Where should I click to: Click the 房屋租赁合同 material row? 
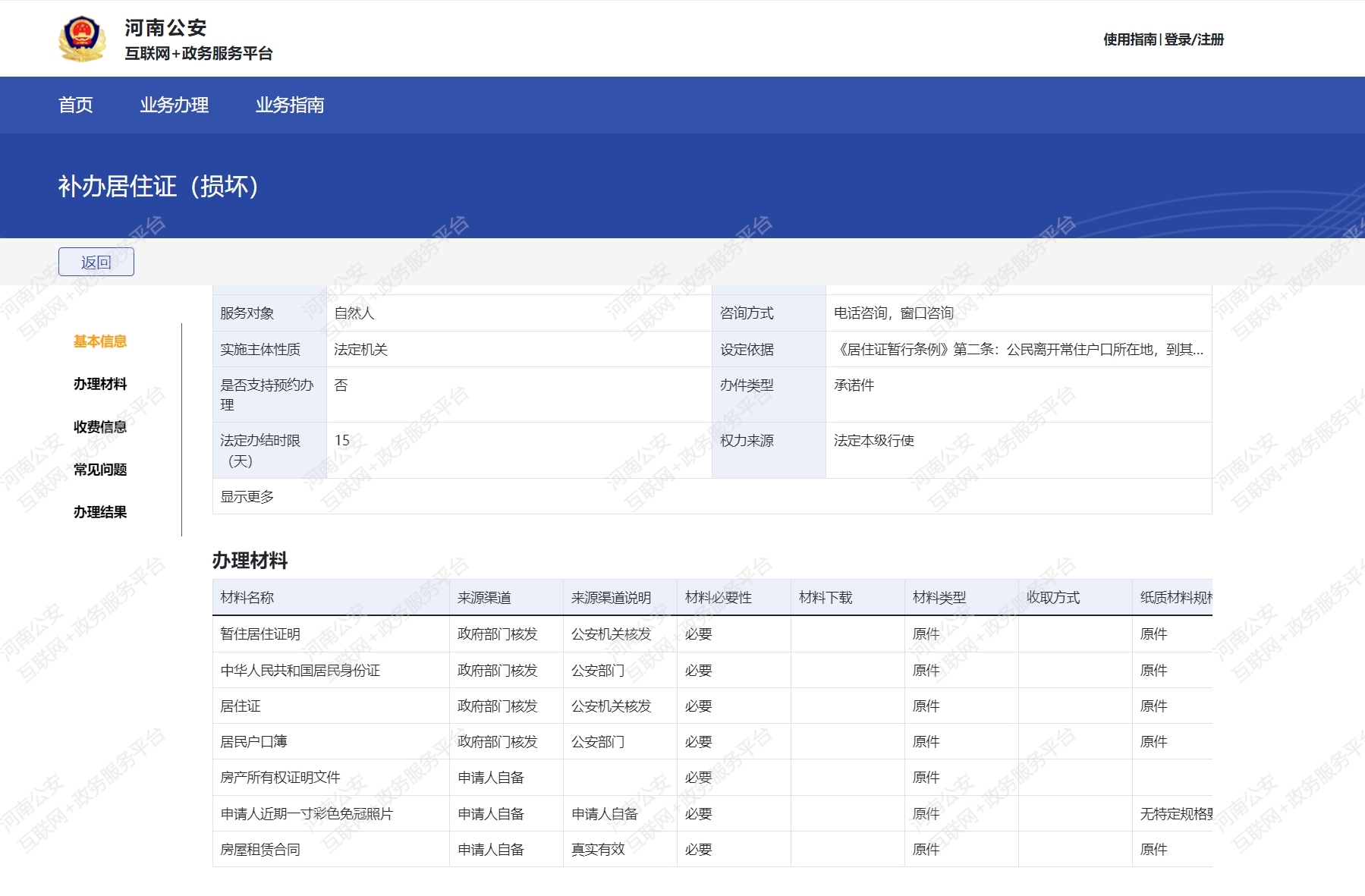click(x=260, y=850)
